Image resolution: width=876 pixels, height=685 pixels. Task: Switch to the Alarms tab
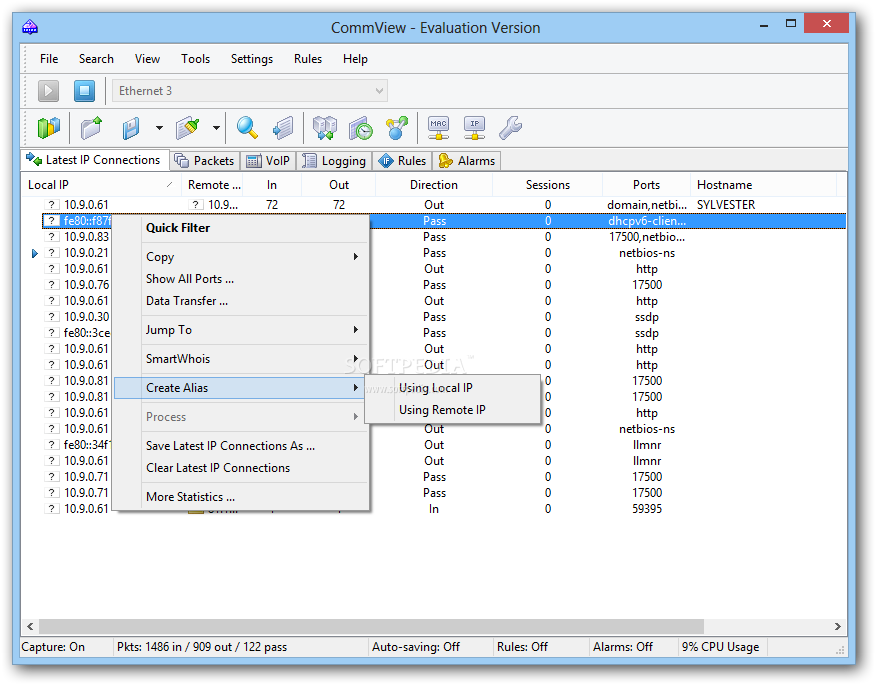467,161
